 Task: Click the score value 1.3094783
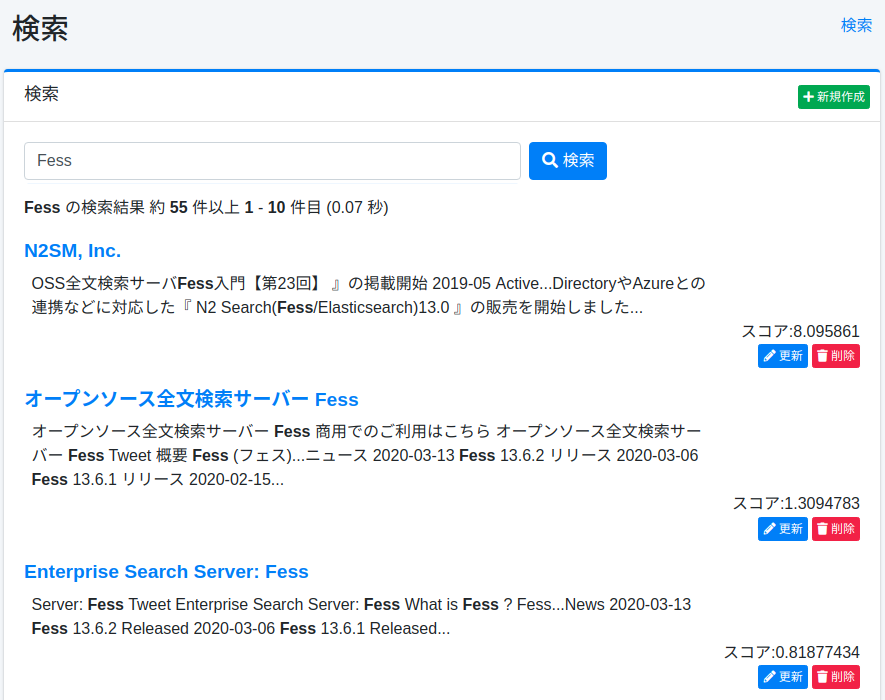point(821,503)
